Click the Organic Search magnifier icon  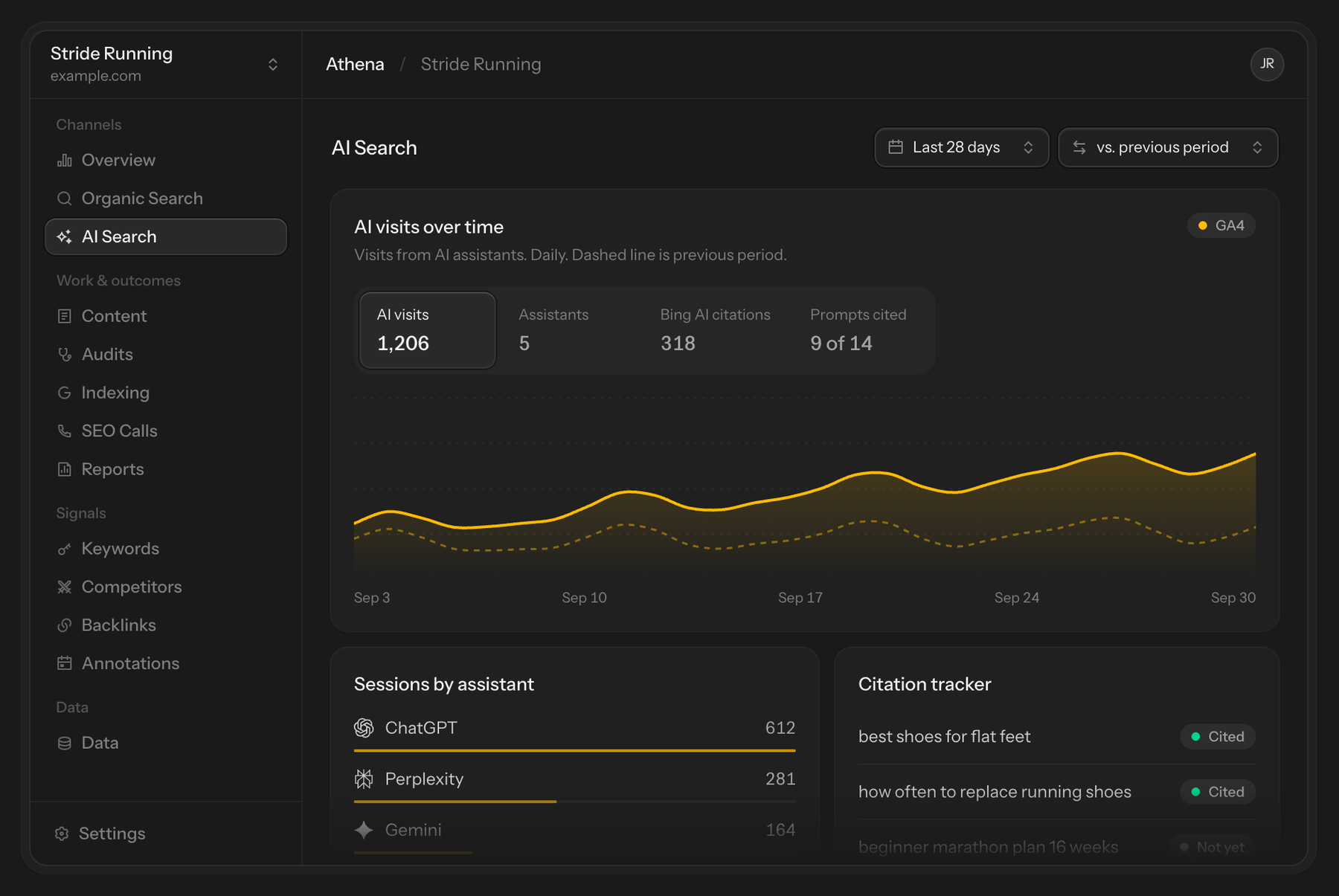(65, 199)
